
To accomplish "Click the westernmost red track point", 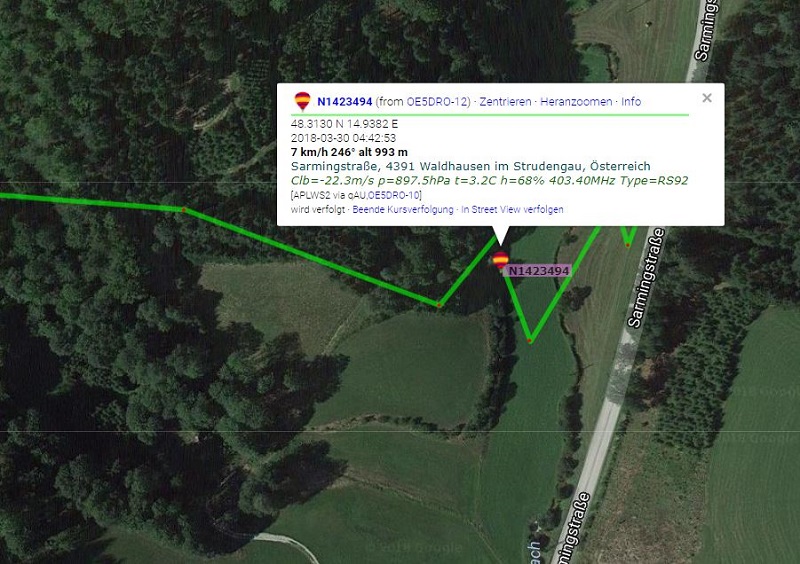I will click(184, 209).
